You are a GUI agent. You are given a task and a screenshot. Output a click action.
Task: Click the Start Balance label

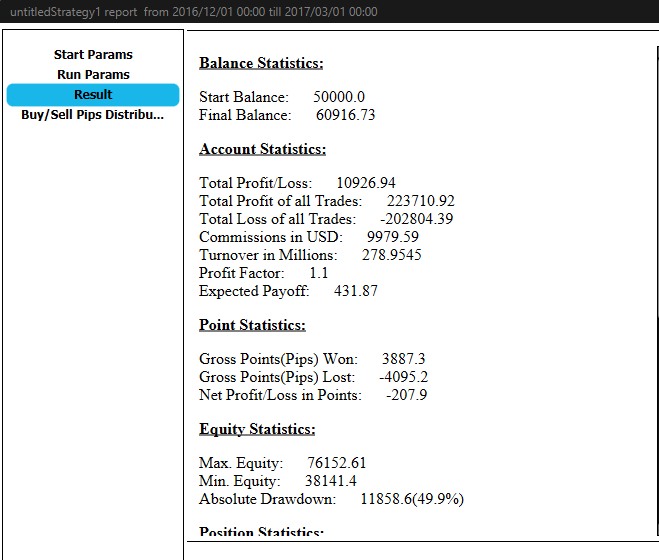244,97
